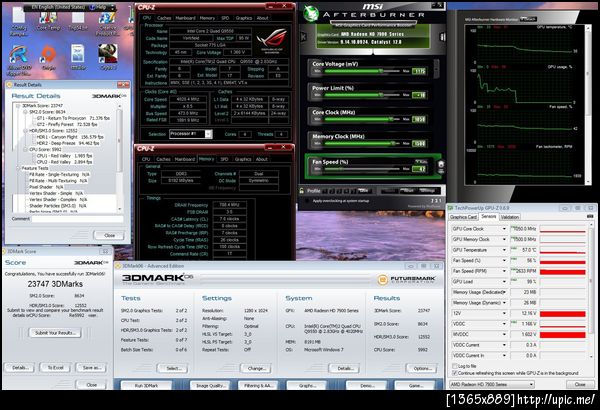Click Afterburner right side info button
The image size is (600, 410).
[x=443, y=37]
